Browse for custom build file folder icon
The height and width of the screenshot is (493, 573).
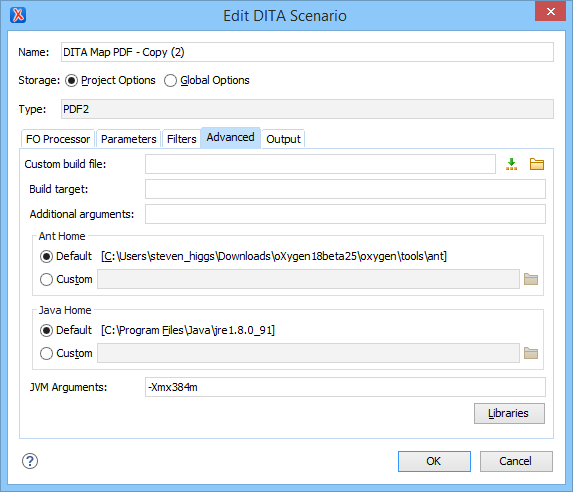pyautogui.click(x=536, y=164)
